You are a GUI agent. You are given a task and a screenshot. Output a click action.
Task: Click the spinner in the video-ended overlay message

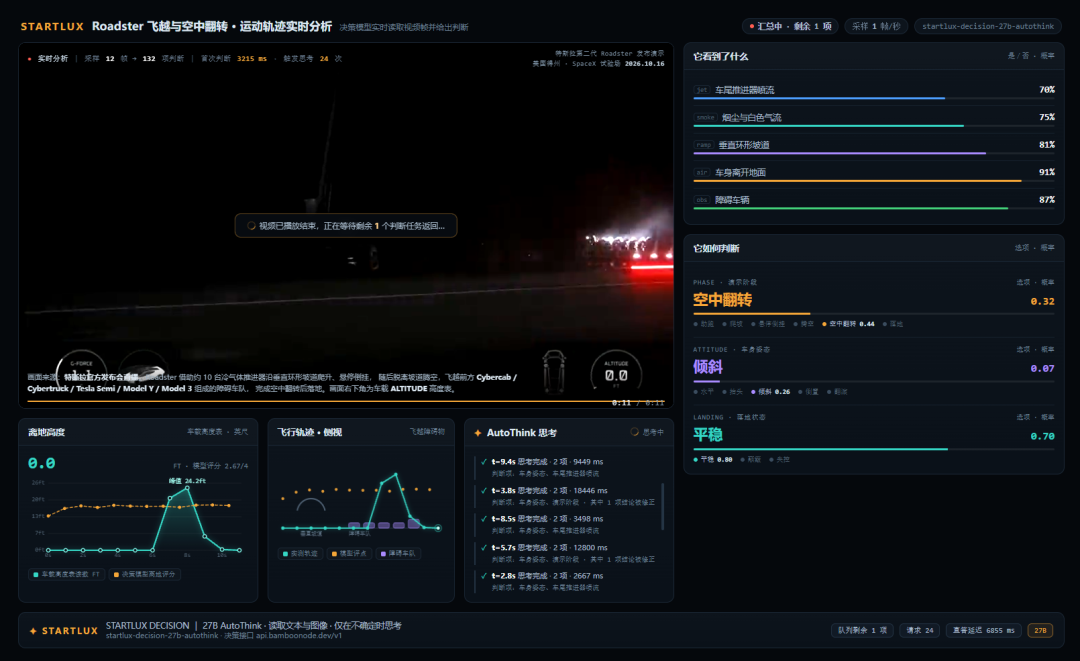(251, 226)
